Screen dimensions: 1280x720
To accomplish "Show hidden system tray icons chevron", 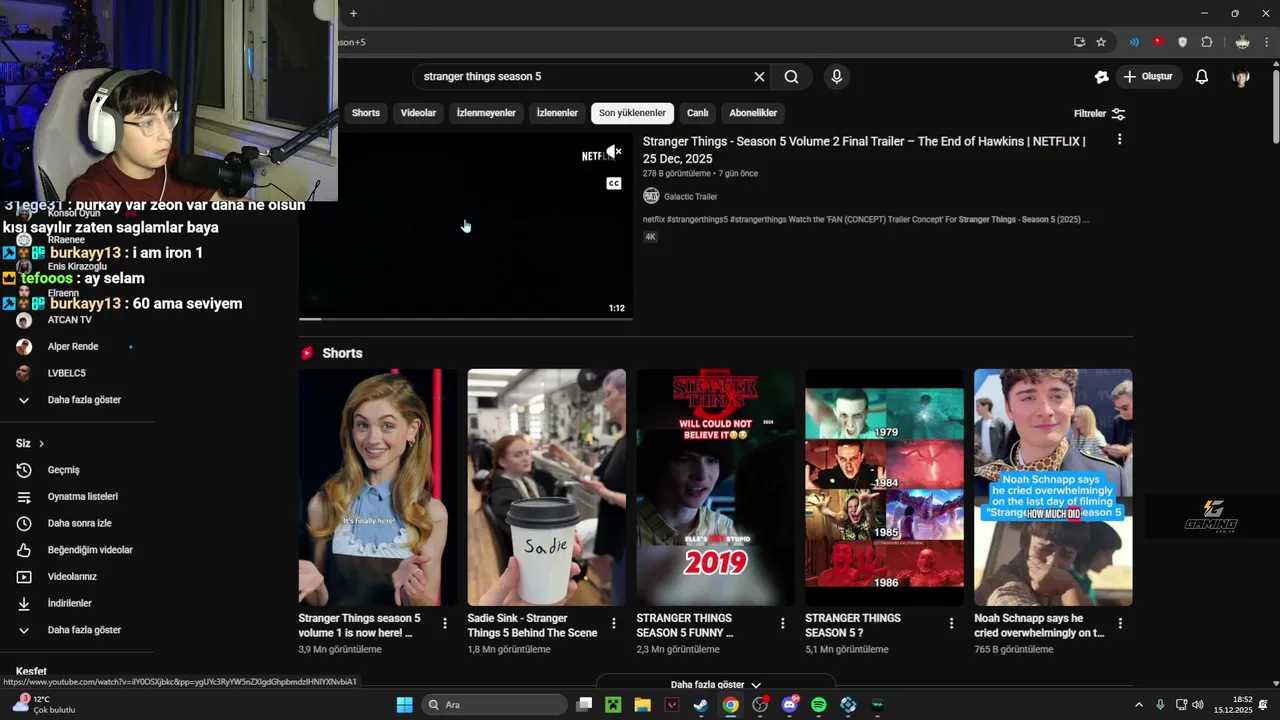I will (x=1138, y=705).
